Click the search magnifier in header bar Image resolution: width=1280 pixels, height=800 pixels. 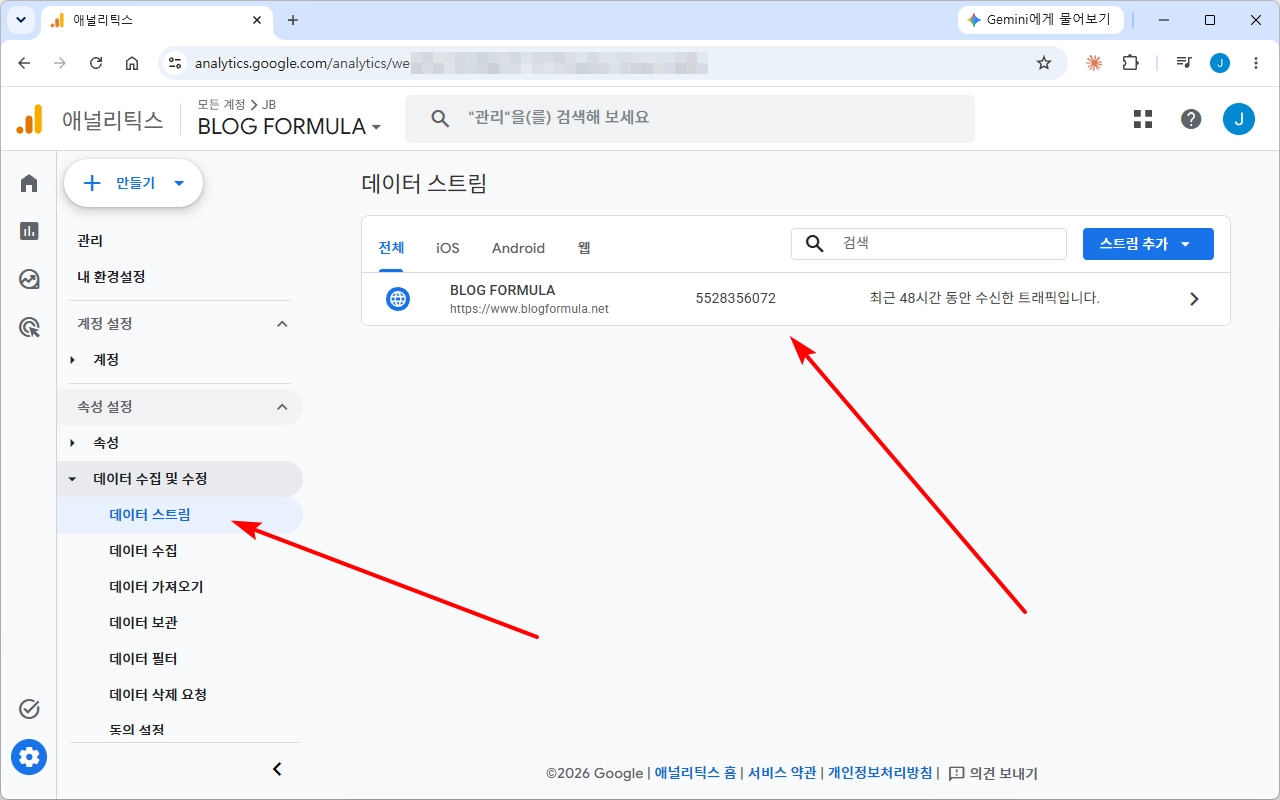[x=440, y=118]
